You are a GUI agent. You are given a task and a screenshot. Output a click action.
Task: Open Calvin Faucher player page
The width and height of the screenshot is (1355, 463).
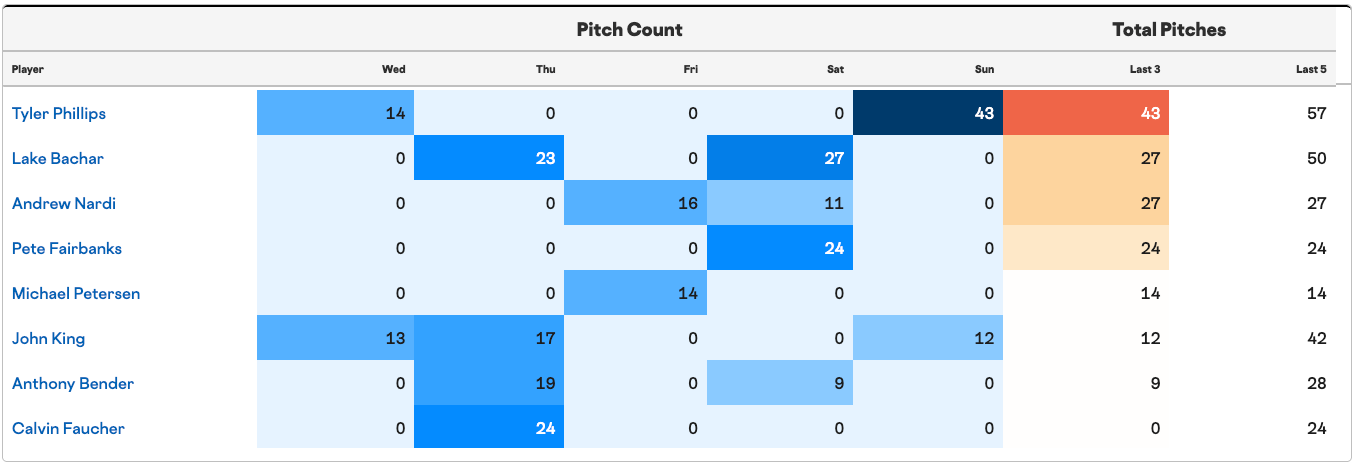point(68,428)
